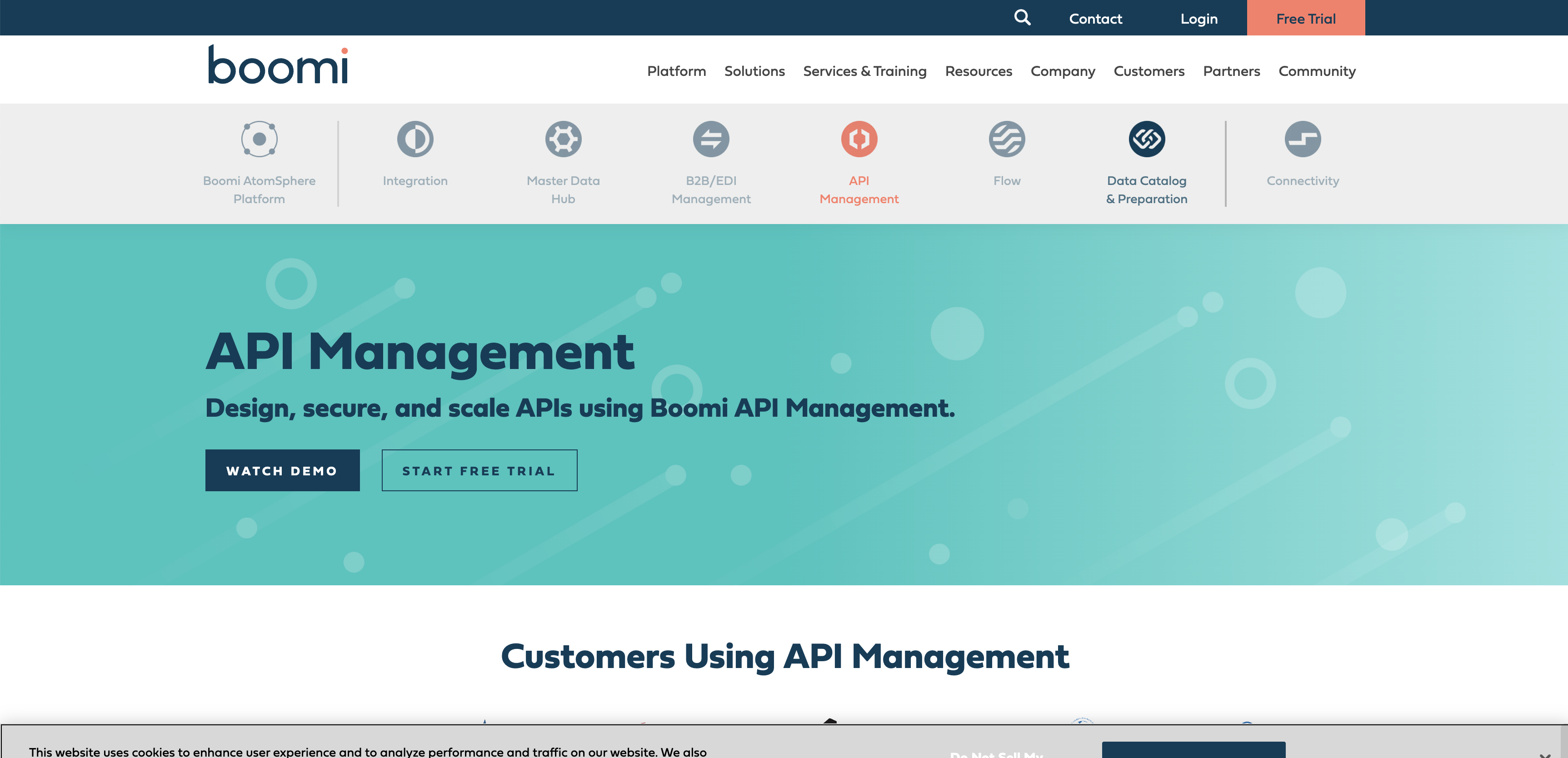The height and width of the screenshot is (758, 1568).
Task: Open the Boomi AtomSphere Platform icon
Action: [x=260, y=139]
